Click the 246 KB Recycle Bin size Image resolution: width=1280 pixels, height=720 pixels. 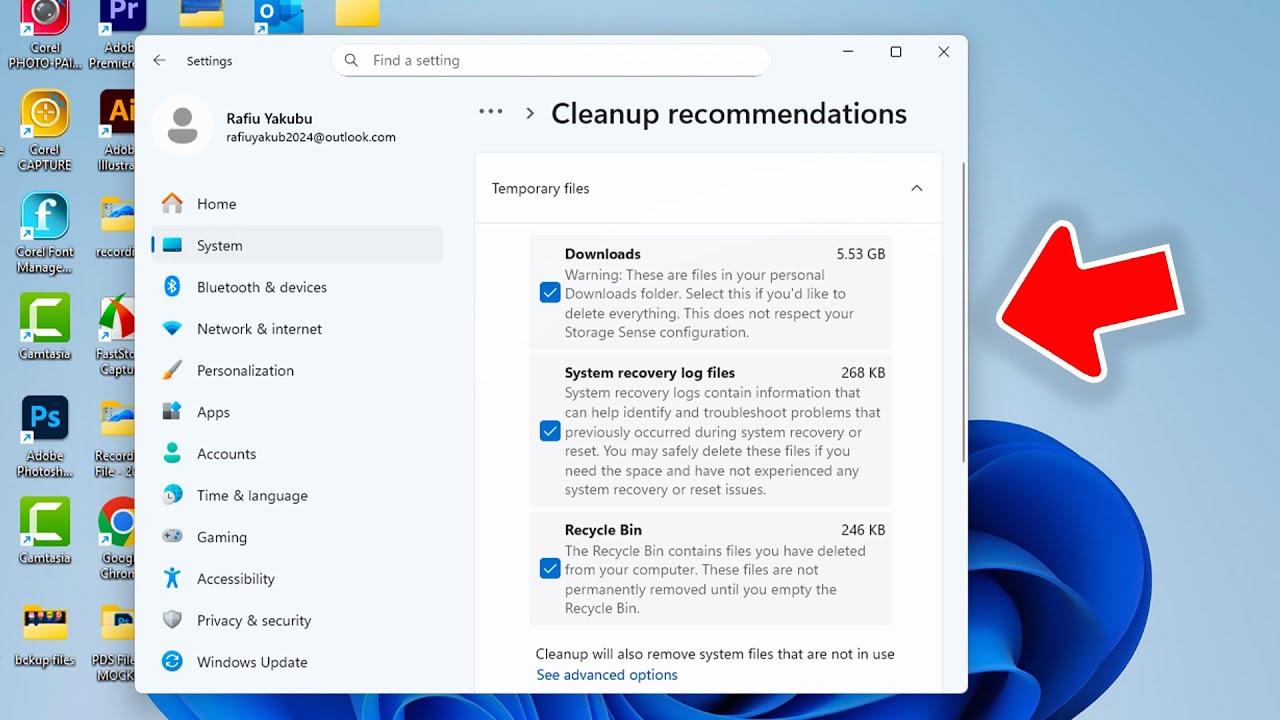click(863, 530)
